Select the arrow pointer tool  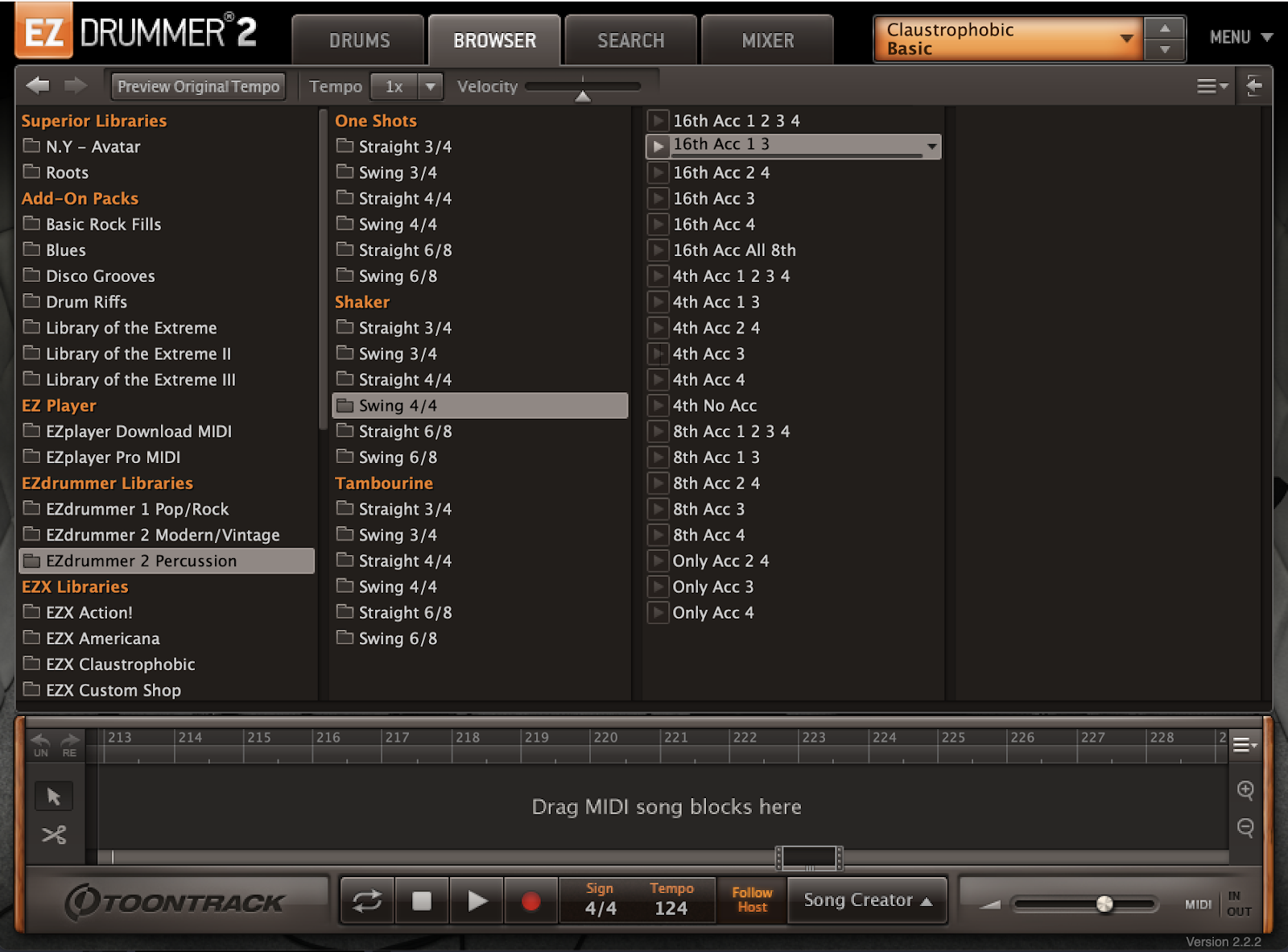click(x=54, y=797)
